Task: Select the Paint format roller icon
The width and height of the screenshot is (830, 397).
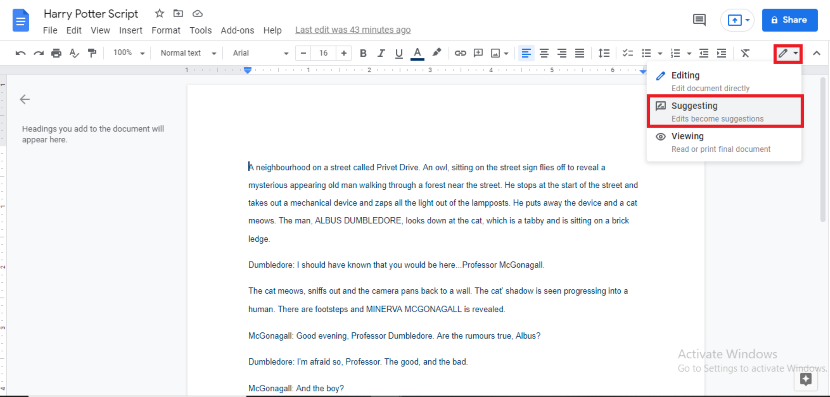Action: click(92, 53)
